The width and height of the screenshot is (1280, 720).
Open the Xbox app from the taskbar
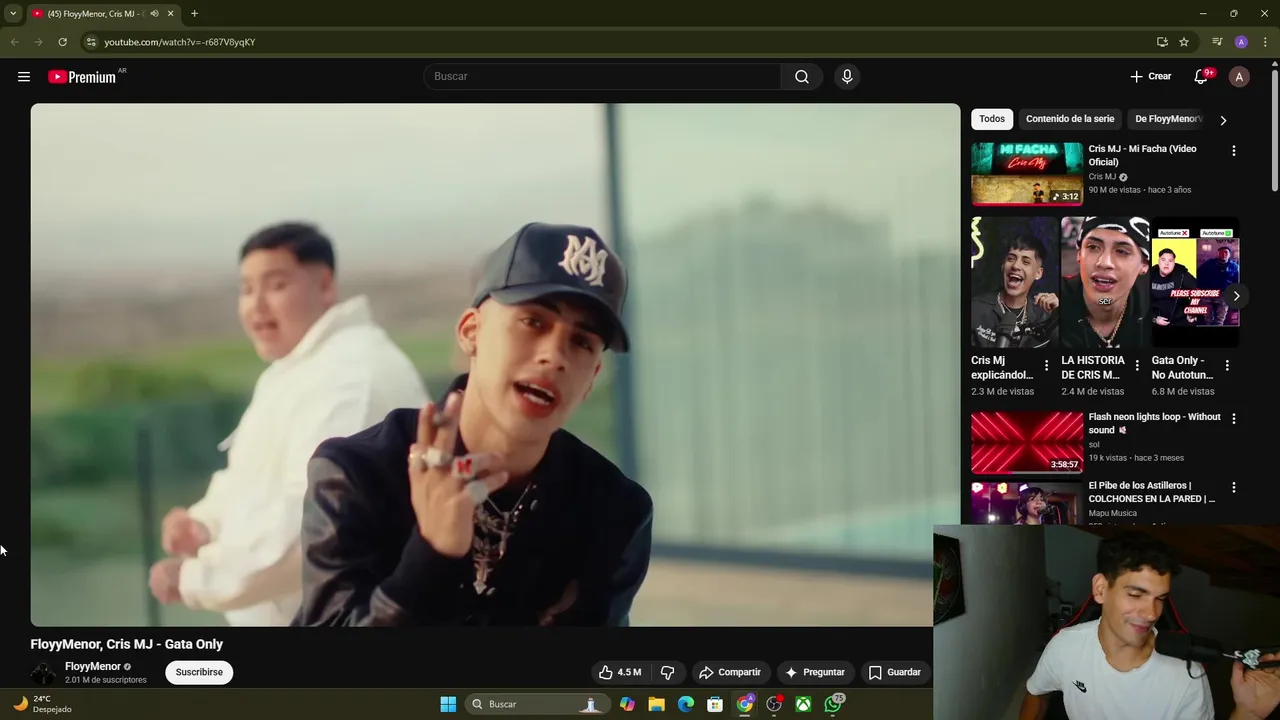(803, 704)
